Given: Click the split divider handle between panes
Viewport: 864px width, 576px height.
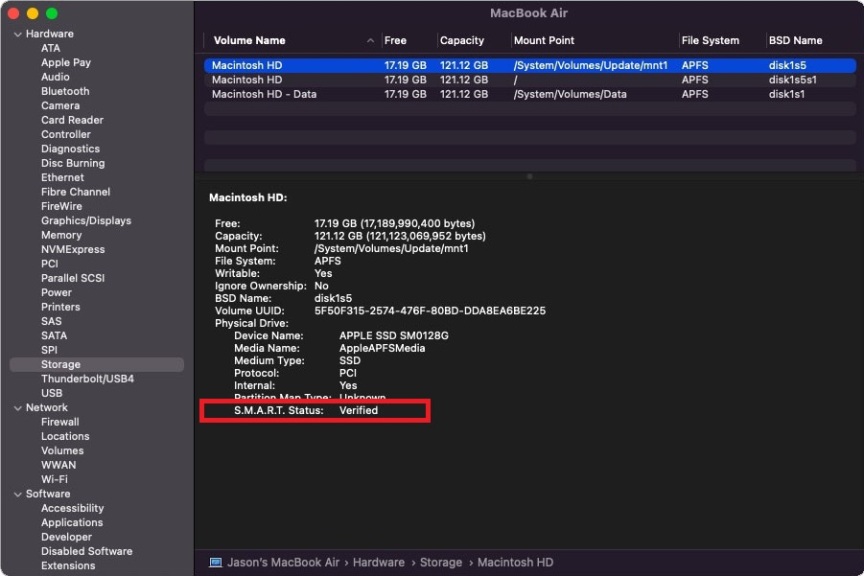Looking at the screenshot, I should coord(529,176).
